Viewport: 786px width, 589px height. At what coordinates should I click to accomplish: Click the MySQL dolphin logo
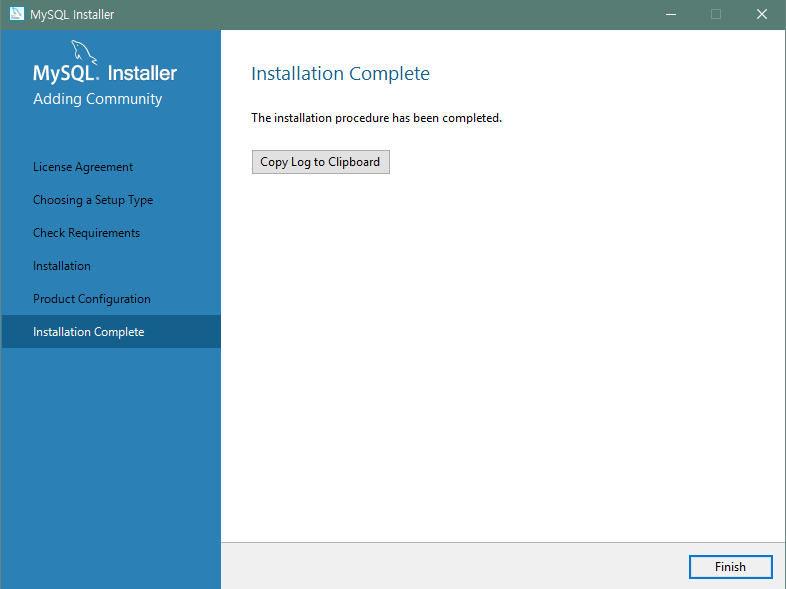tap(83, 52)
